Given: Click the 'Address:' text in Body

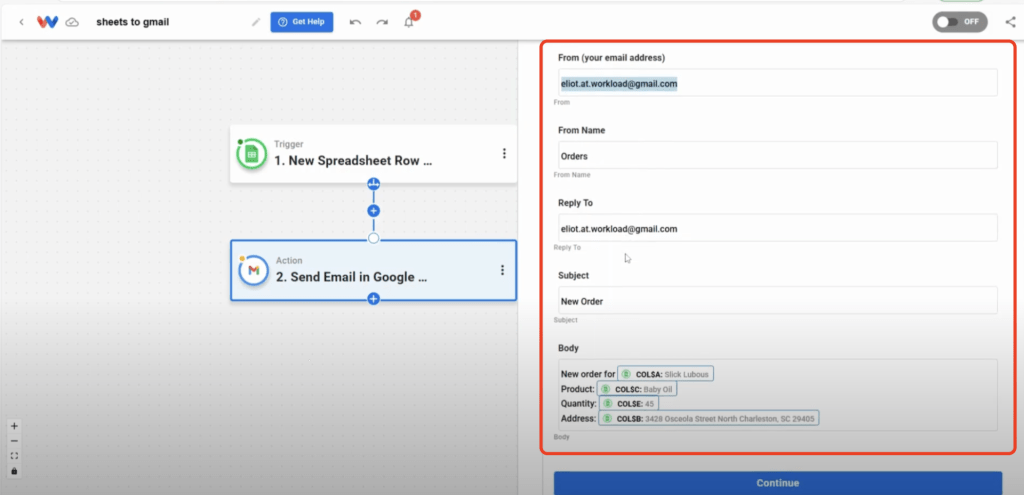Looking at the screenshot, I should pyautogui.click(x=578, y=419).
